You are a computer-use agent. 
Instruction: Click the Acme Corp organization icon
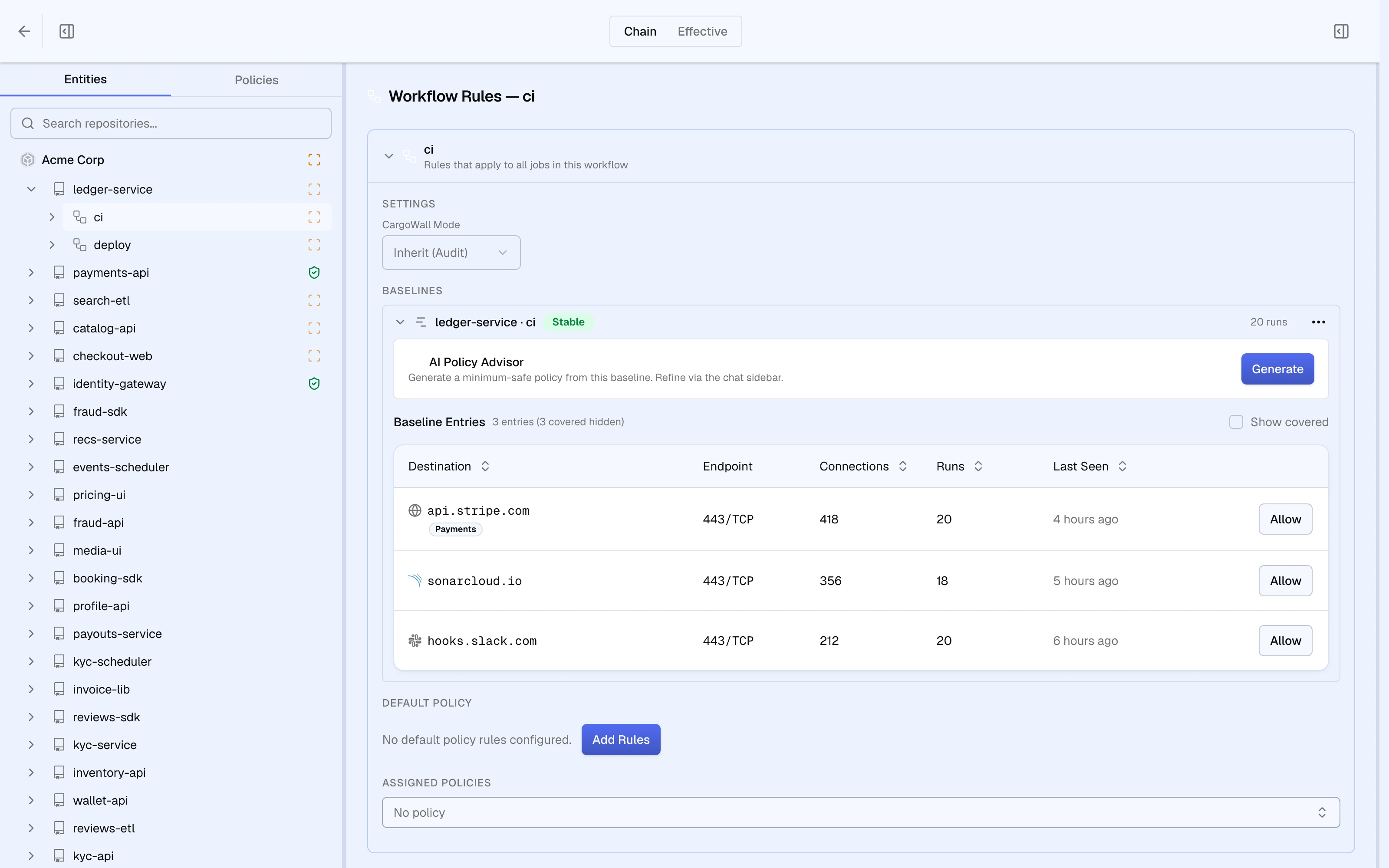27,160
